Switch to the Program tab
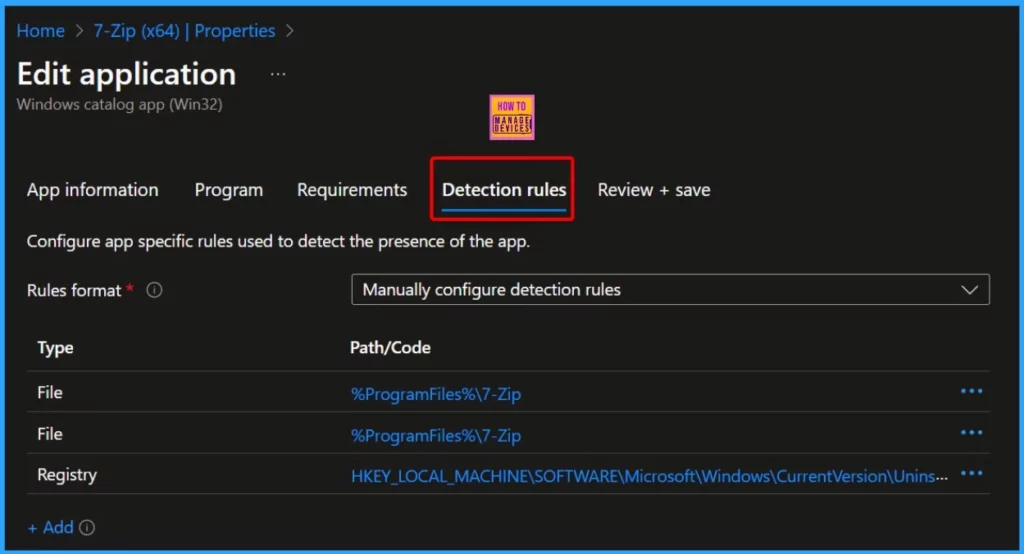This screenshot has width=1024, height=554. pos(229,190)
